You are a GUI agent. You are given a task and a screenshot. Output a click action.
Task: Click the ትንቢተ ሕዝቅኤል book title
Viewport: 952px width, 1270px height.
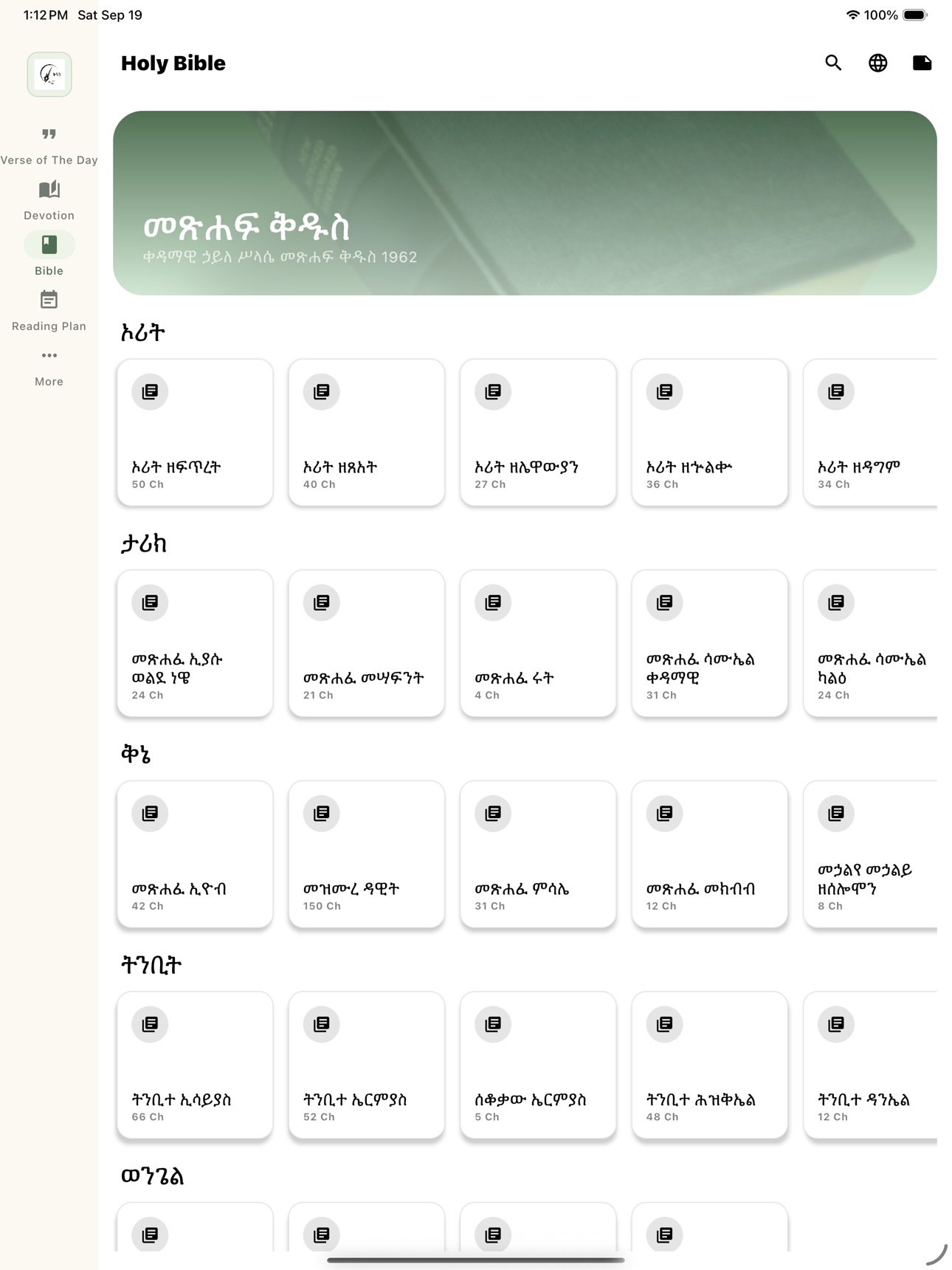(701, 1099)
